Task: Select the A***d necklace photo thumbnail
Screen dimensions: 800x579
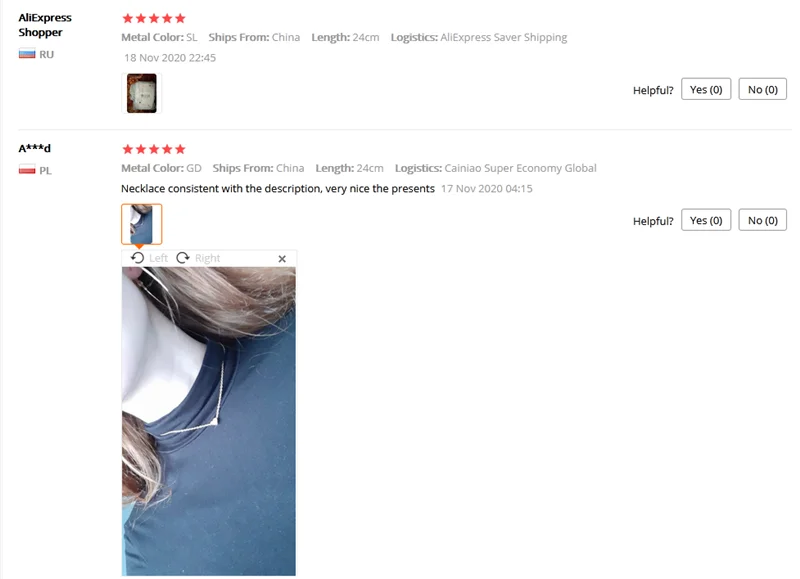Action: (142, 224)
